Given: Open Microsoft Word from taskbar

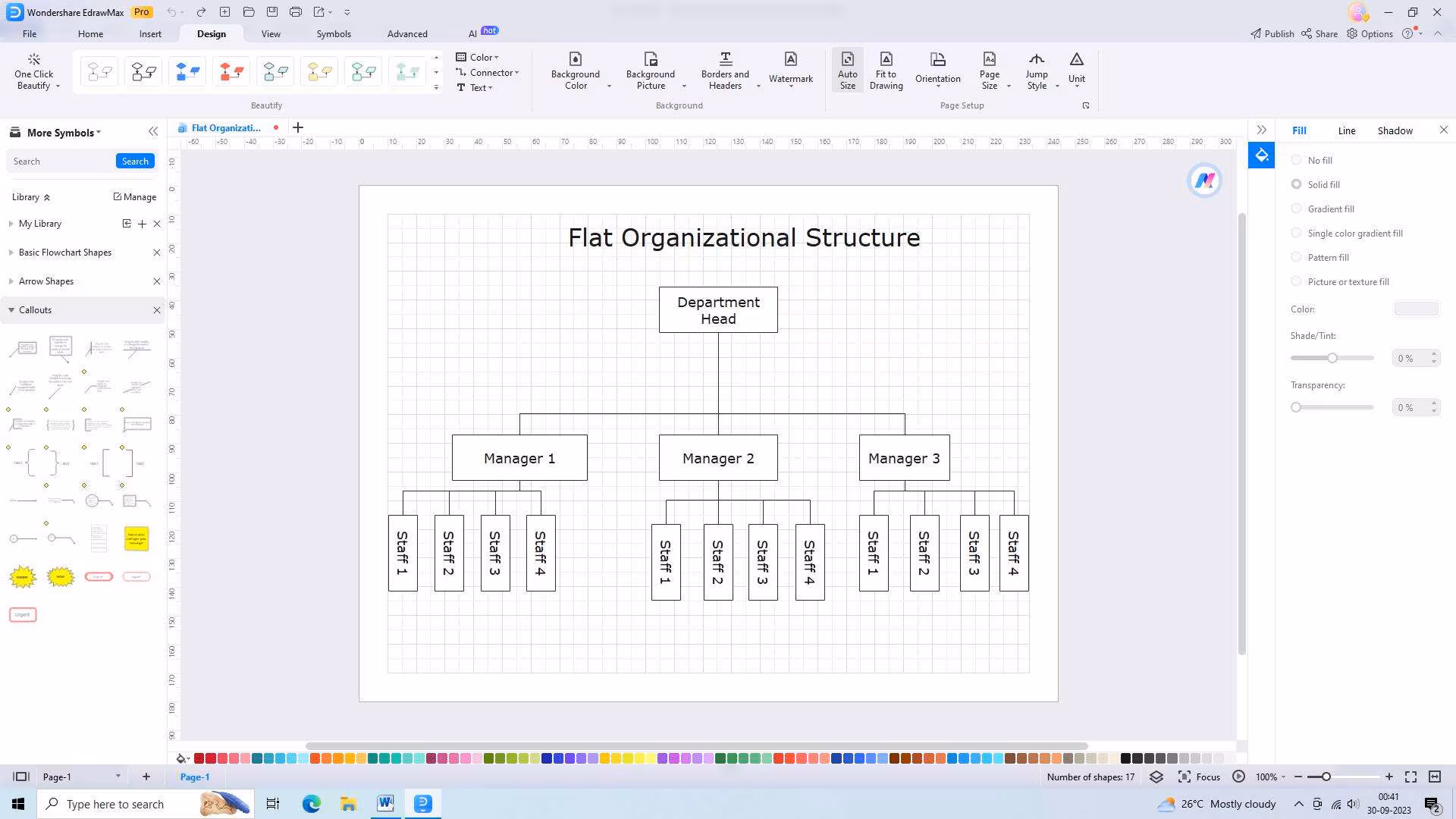Looking at the screenshot, I should click(x=385, y=803).
